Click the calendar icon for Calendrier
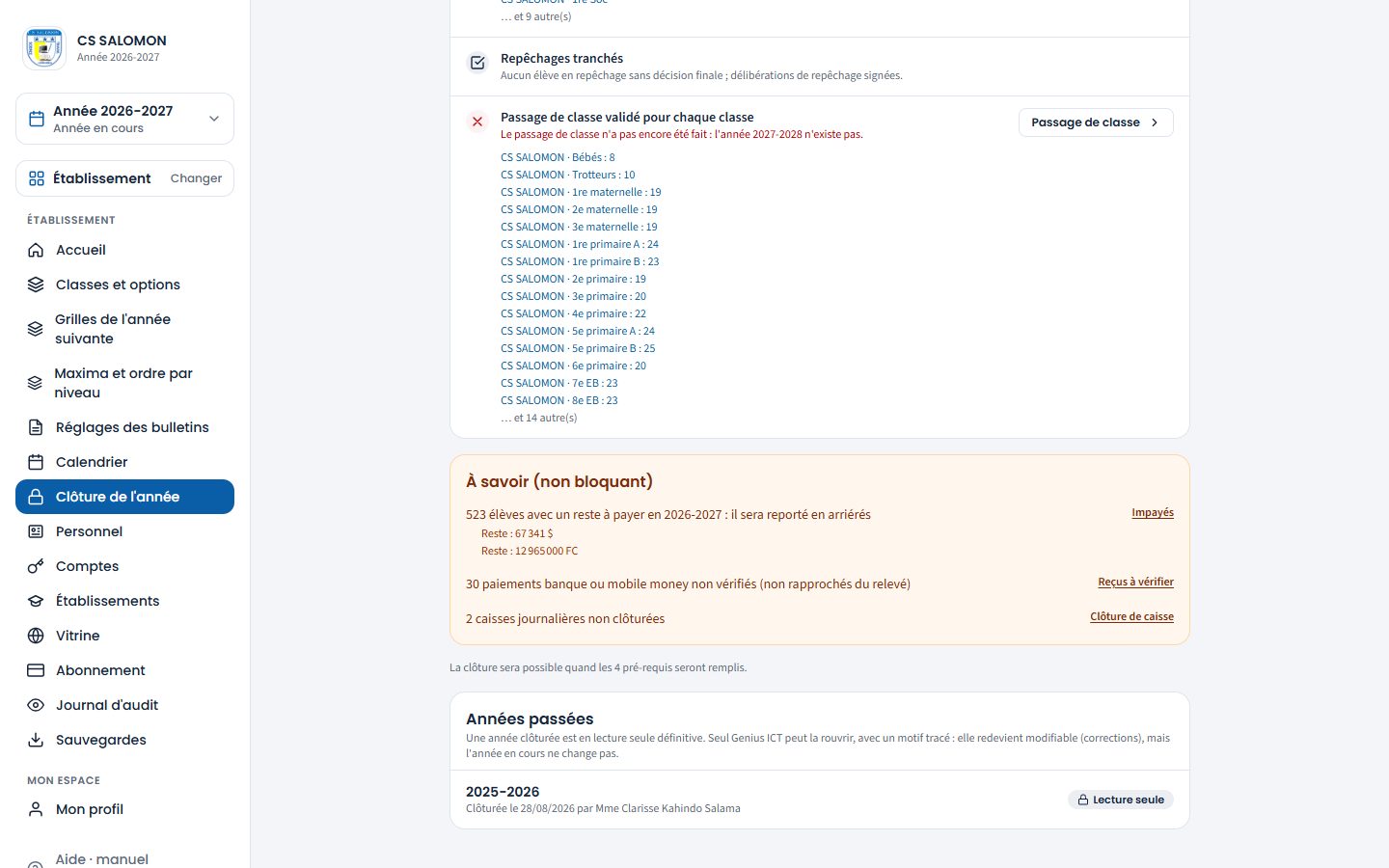This screenshot has width=1389, height=868. click(36, 462)
